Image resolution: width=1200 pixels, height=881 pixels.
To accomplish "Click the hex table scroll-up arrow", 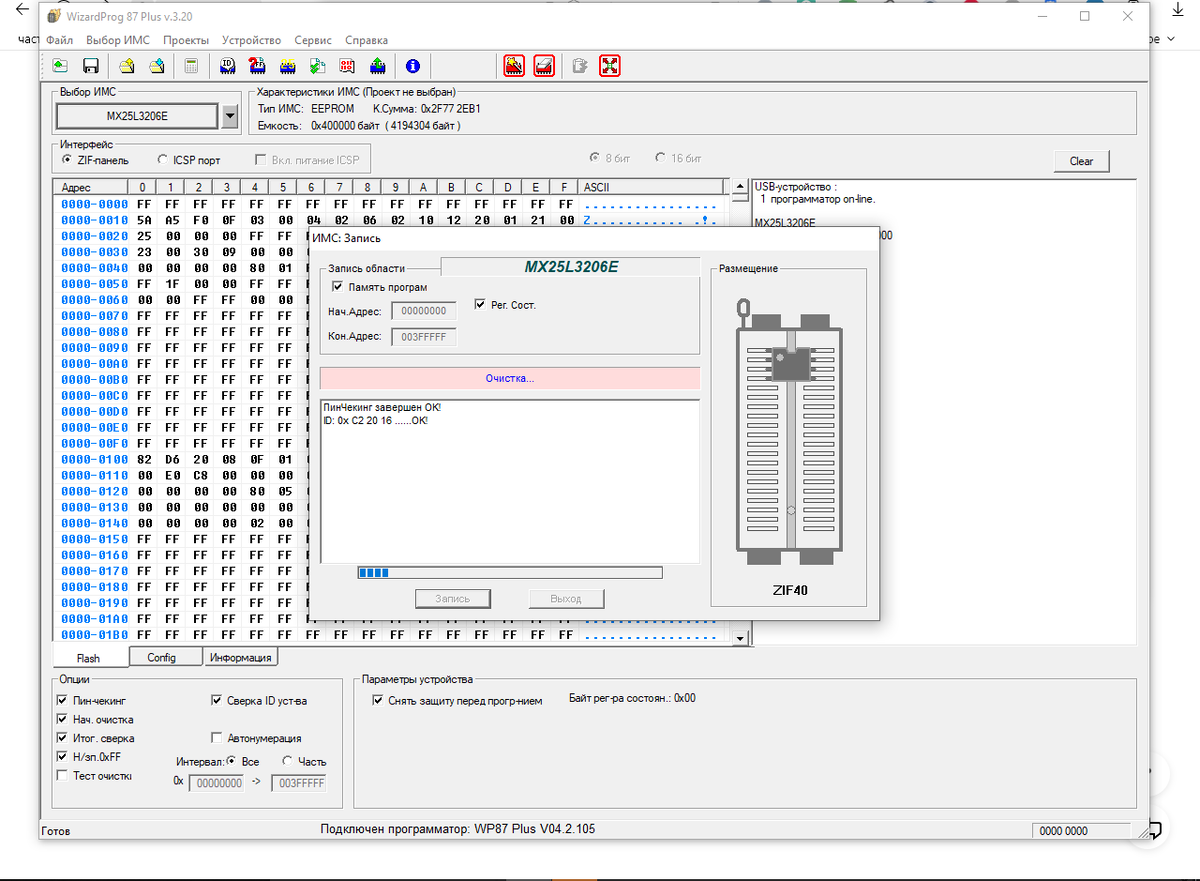I will click(740, 187).
